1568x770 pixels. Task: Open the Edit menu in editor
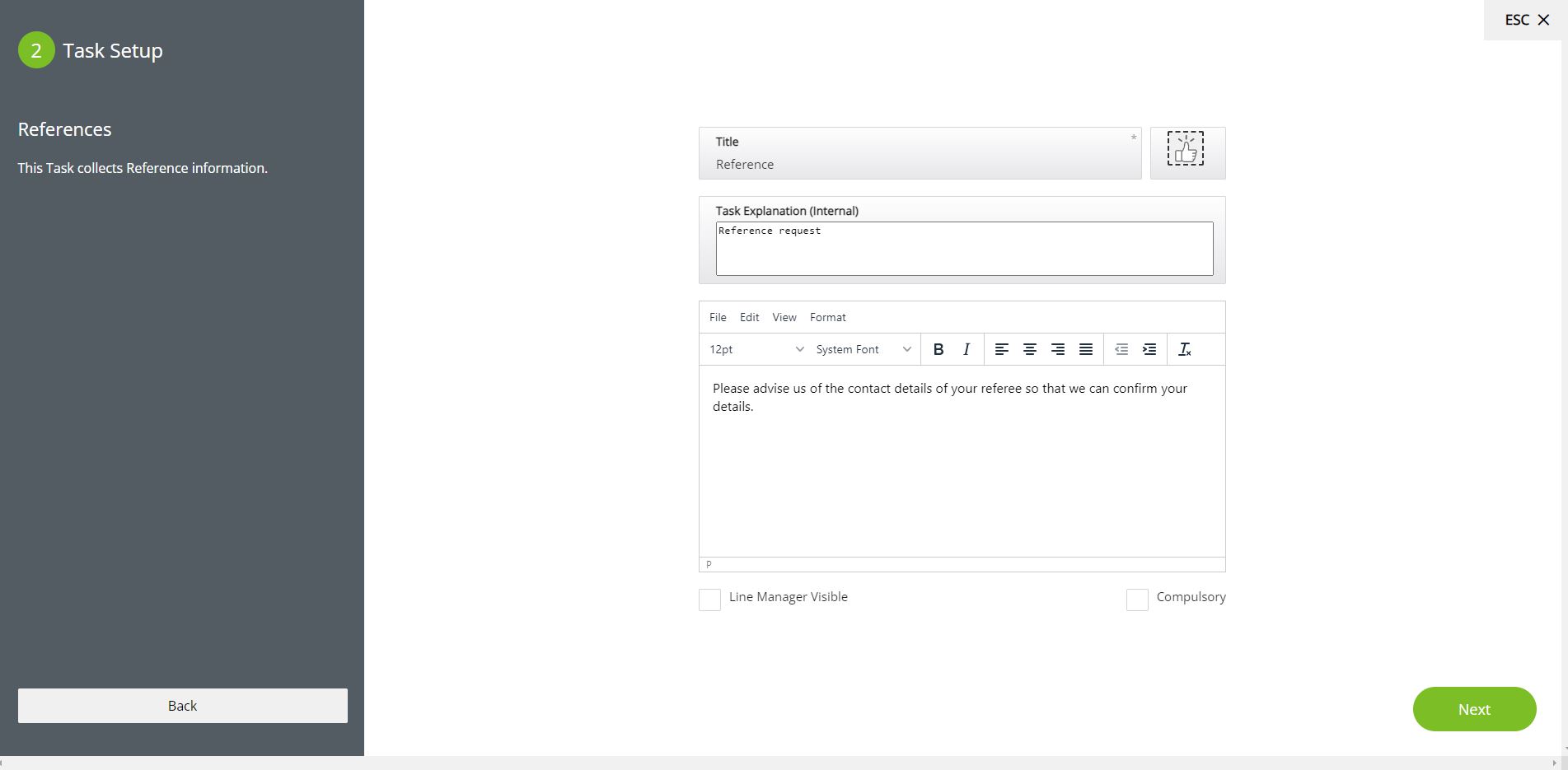click(749, 317)
